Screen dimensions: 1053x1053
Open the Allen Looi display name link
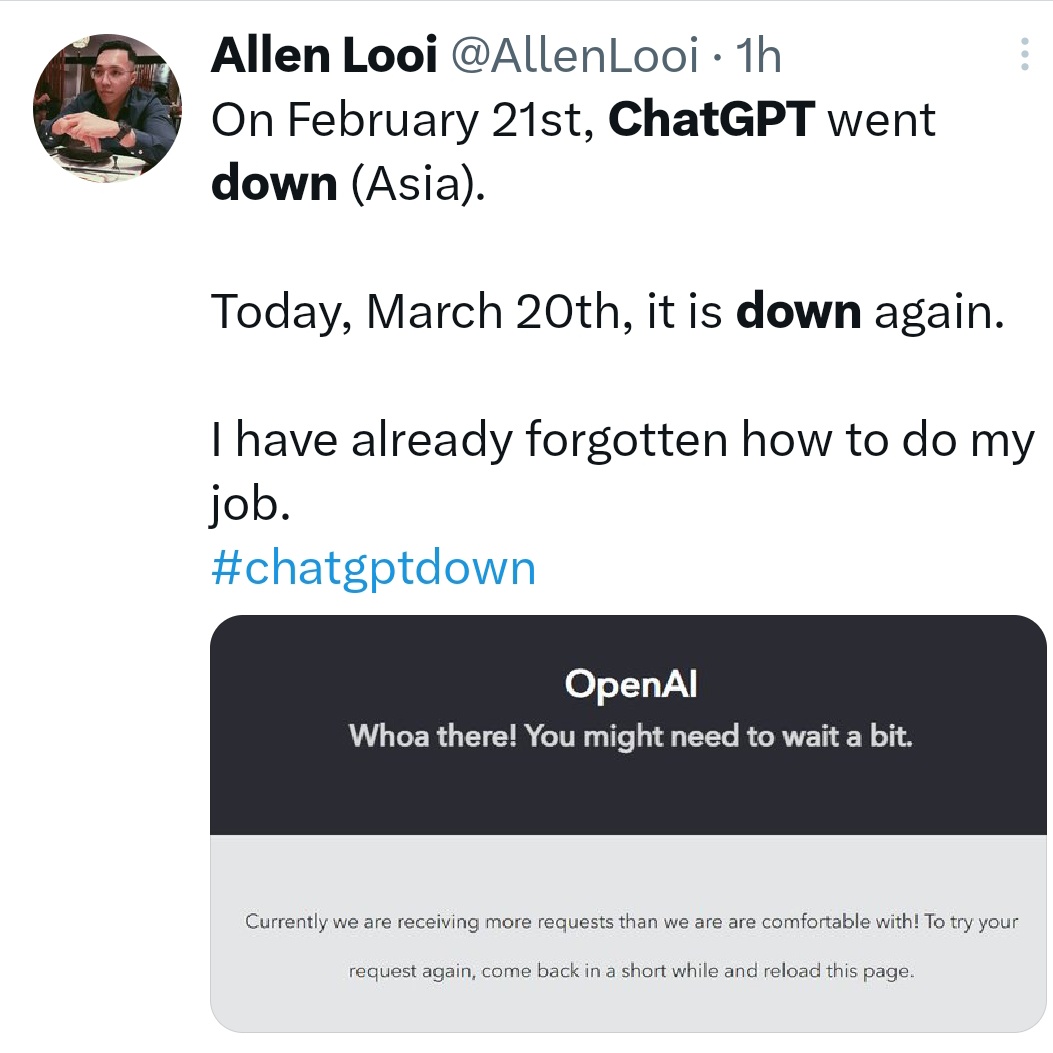323,56
